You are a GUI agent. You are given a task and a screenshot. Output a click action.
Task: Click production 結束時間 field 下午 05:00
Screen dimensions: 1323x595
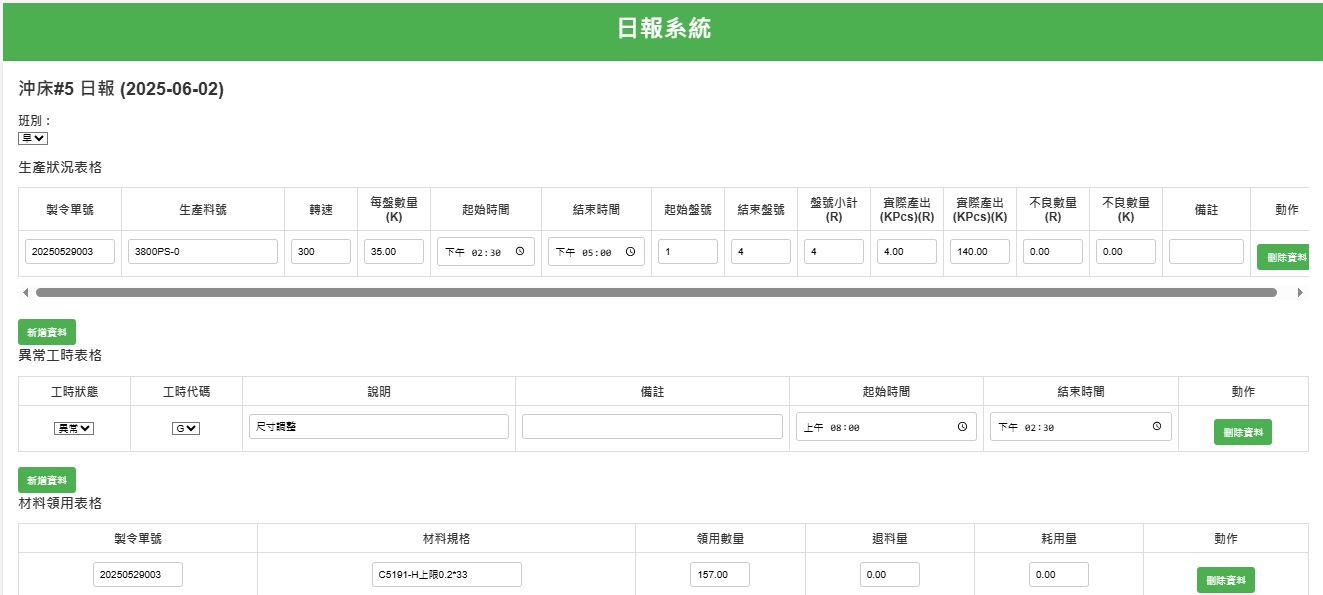click(x=596, y=252)
